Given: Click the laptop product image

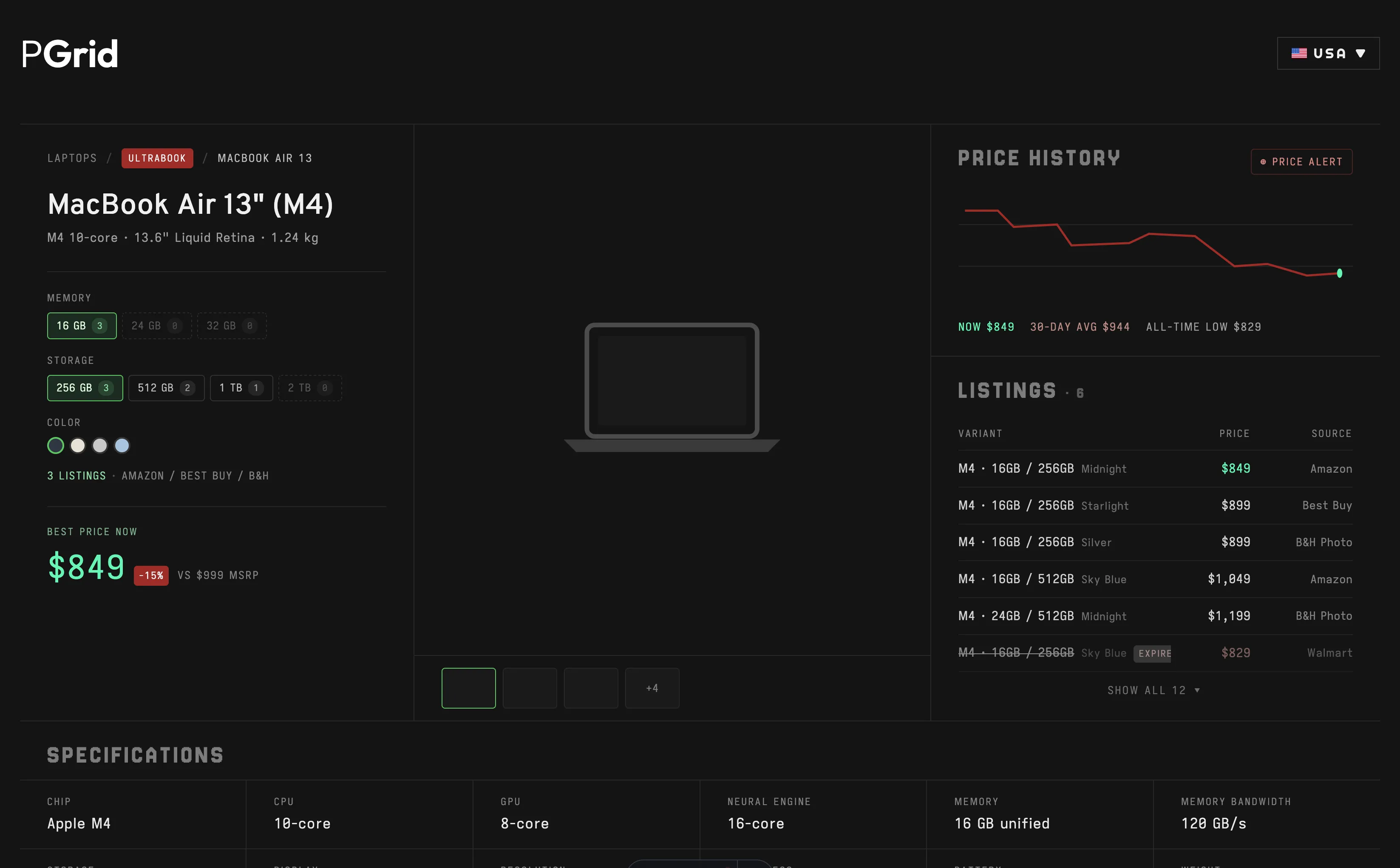Looking at the screenshot, I should click(x=672, y=388).
